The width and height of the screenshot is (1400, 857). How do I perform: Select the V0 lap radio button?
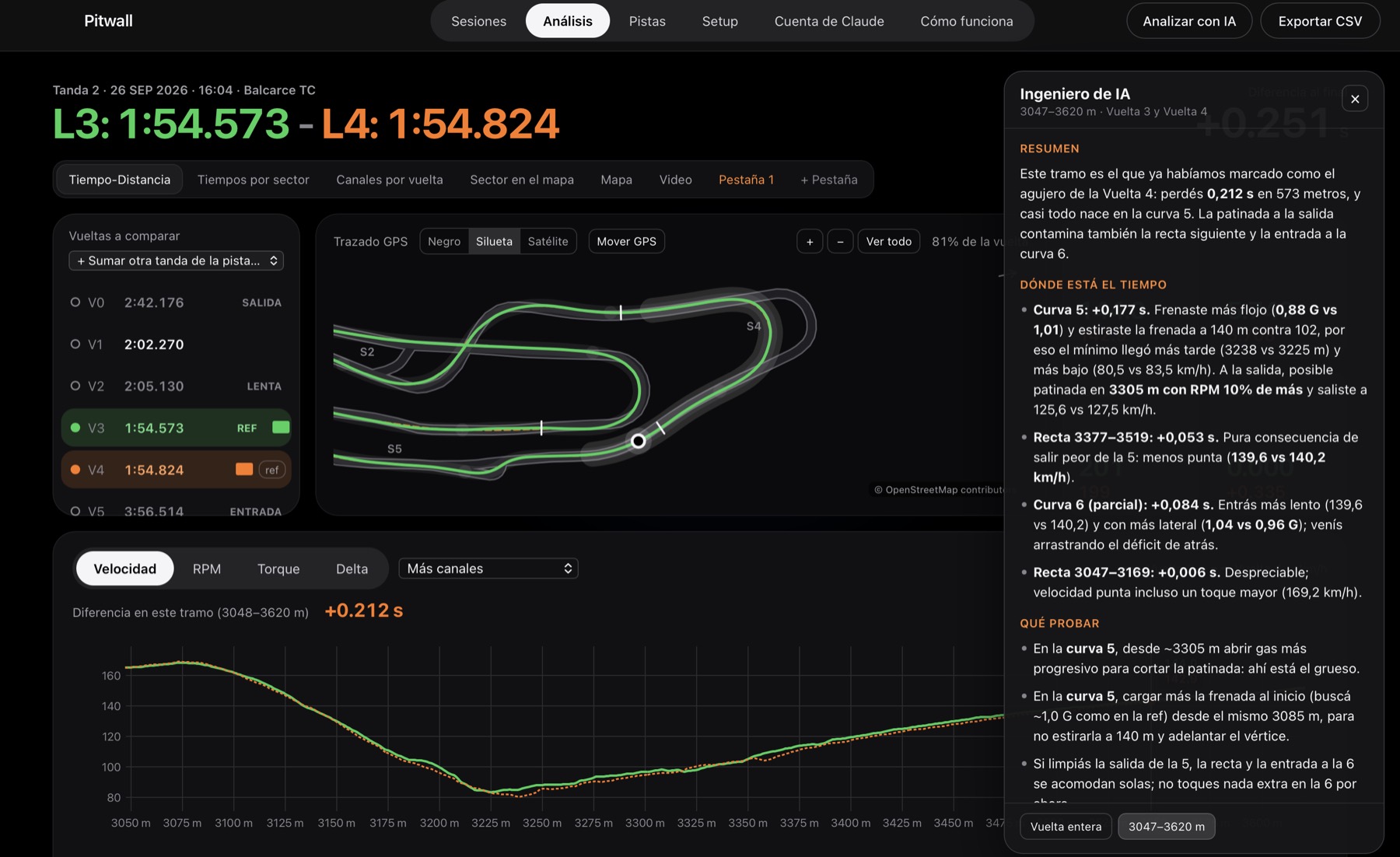pos(75,302)
